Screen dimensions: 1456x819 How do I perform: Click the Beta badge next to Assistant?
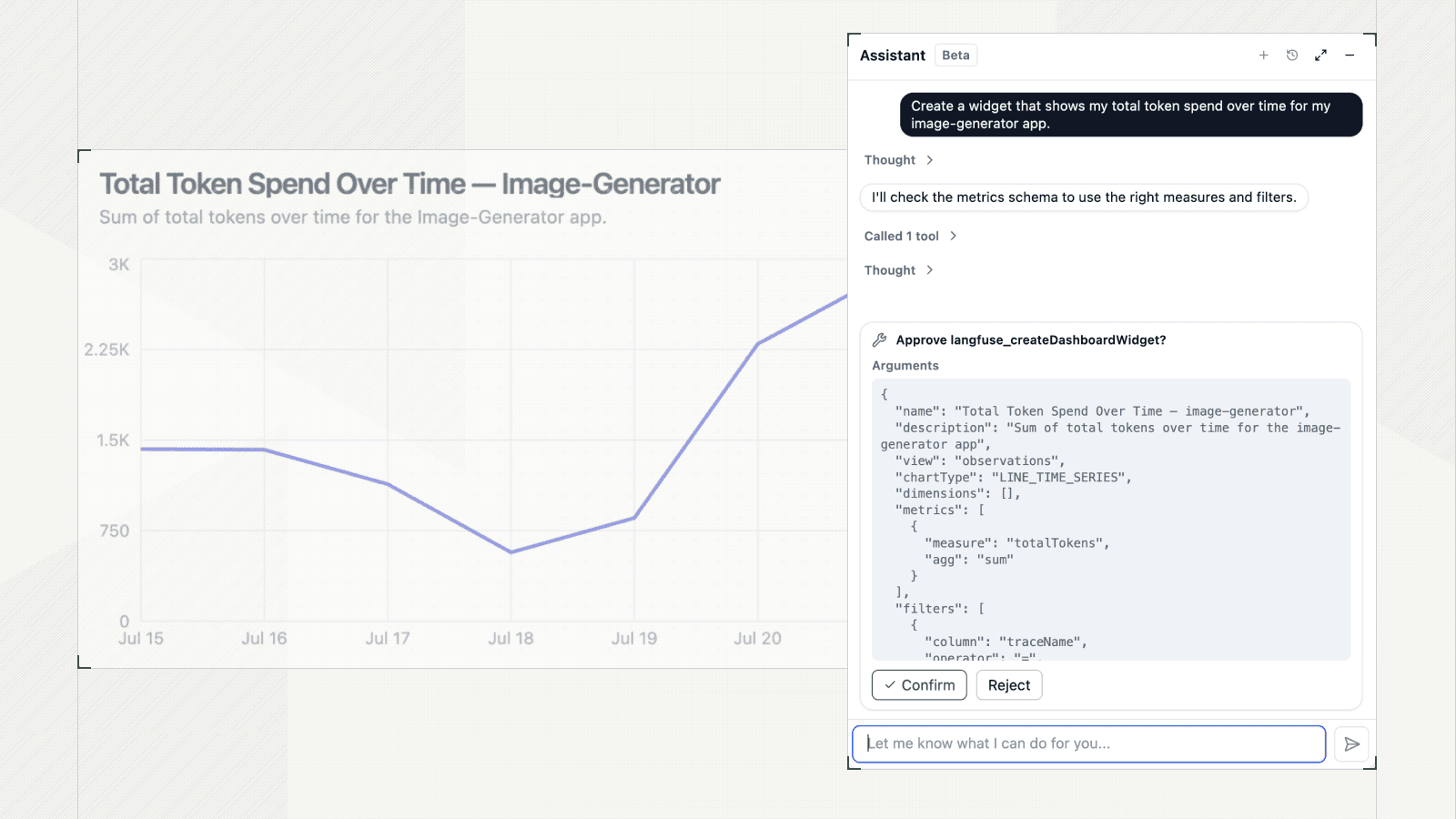pyautogui.click(x=955, y=56)
